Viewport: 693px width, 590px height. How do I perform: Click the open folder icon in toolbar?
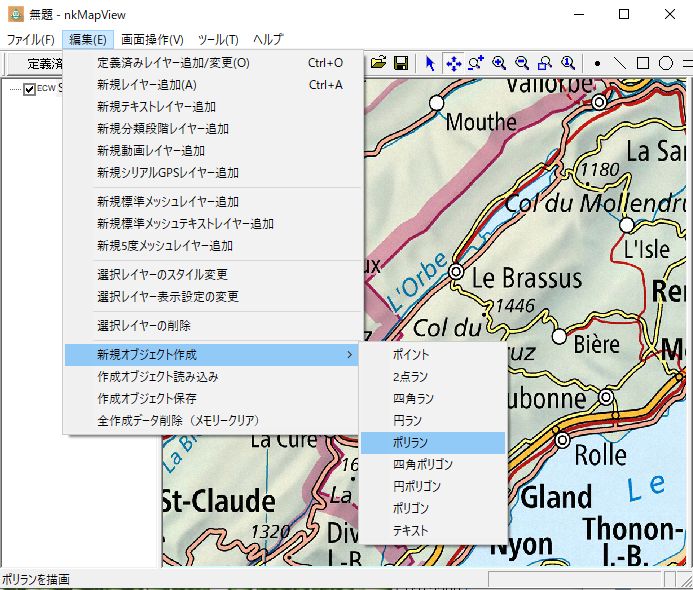(x=378, y=63)
